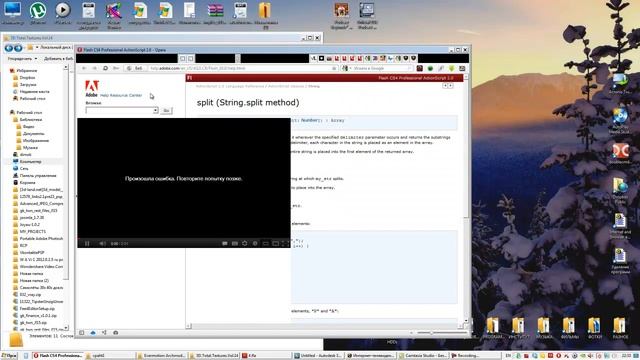The width and height of the screenshot is (640, 360).
Task: Select FeedEditorSetup.zip in Explorer tree
Action: click(x=37, y=309)
